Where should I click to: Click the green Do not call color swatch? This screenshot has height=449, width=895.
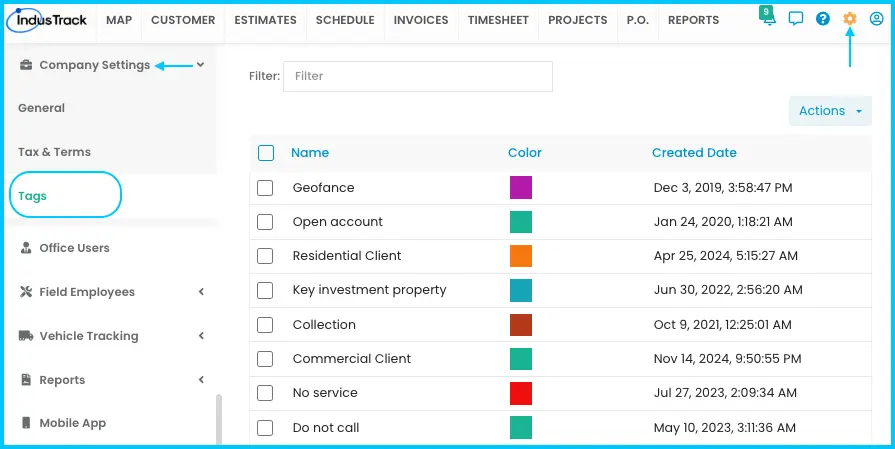coord(521,428)
